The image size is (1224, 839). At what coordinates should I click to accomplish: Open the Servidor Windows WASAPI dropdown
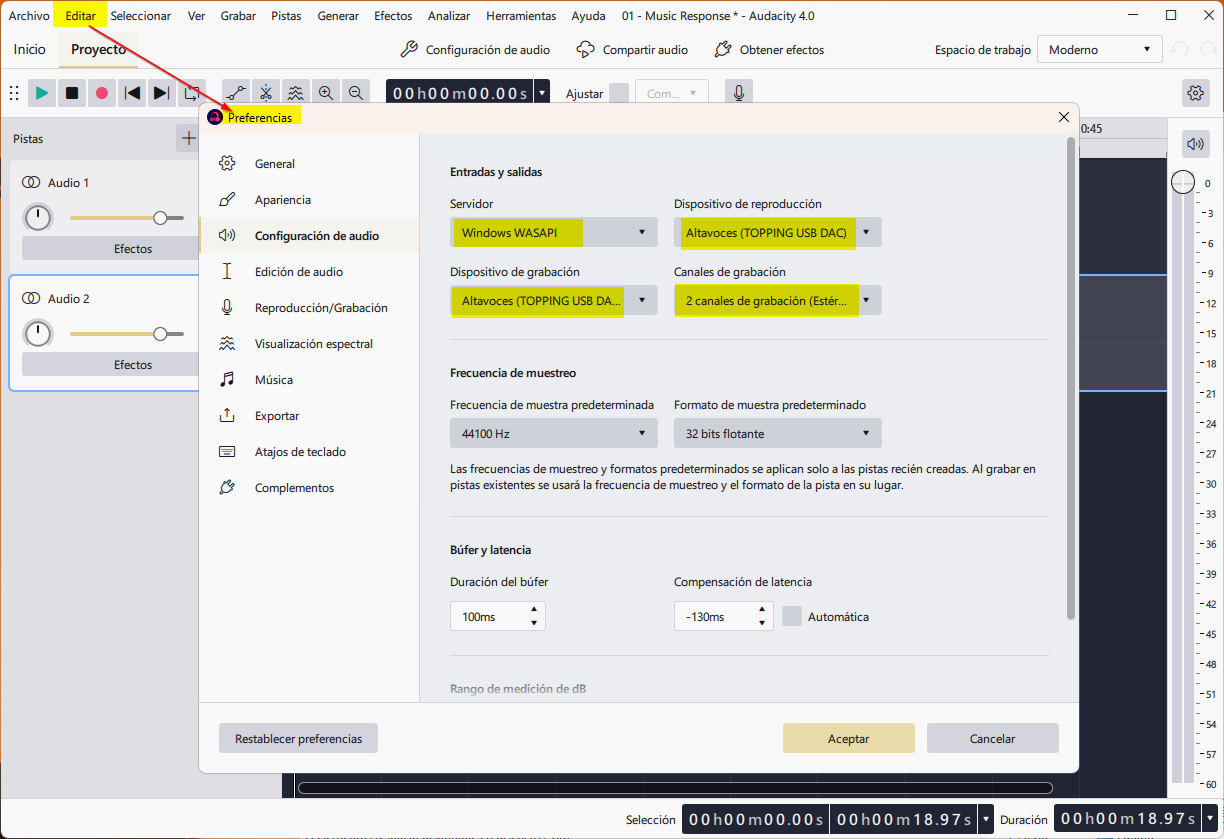click(x=554, y=233)
